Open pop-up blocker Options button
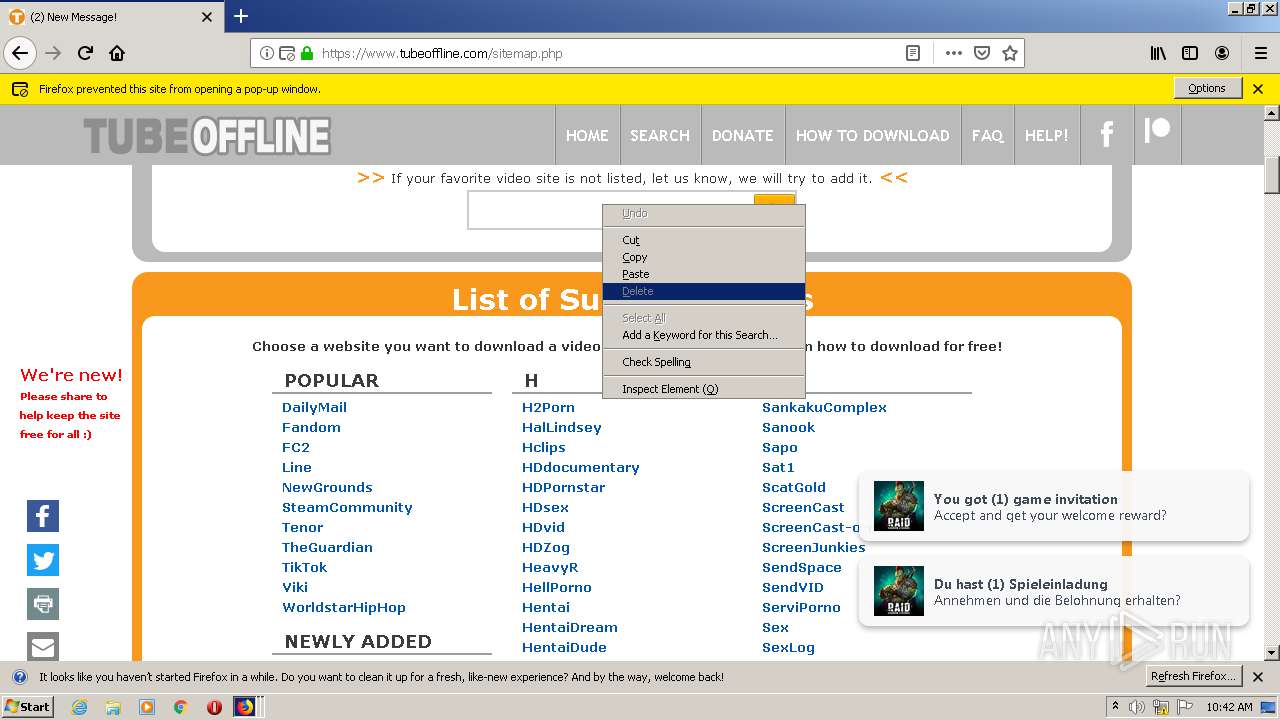 (x=1207, y=88)
